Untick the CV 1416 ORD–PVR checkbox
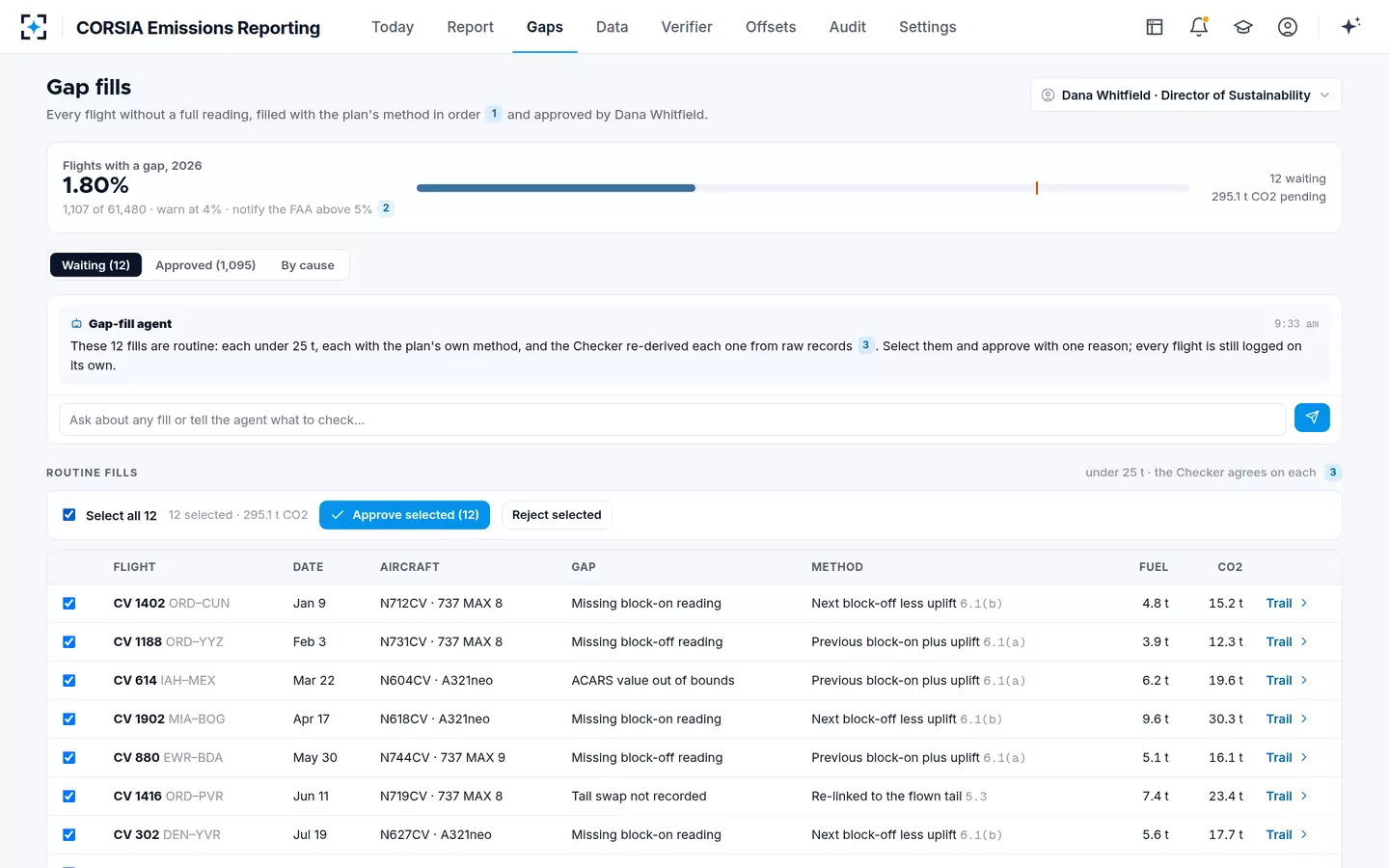The width and height of the screenshot is (1389, 868). [x=69, y=797]
